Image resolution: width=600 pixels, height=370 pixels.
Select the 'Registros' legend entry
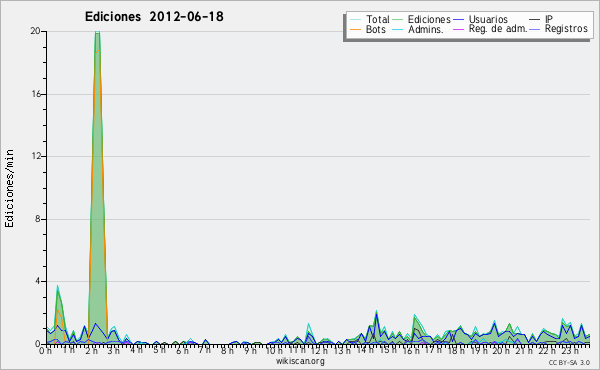tap(566, 29)
